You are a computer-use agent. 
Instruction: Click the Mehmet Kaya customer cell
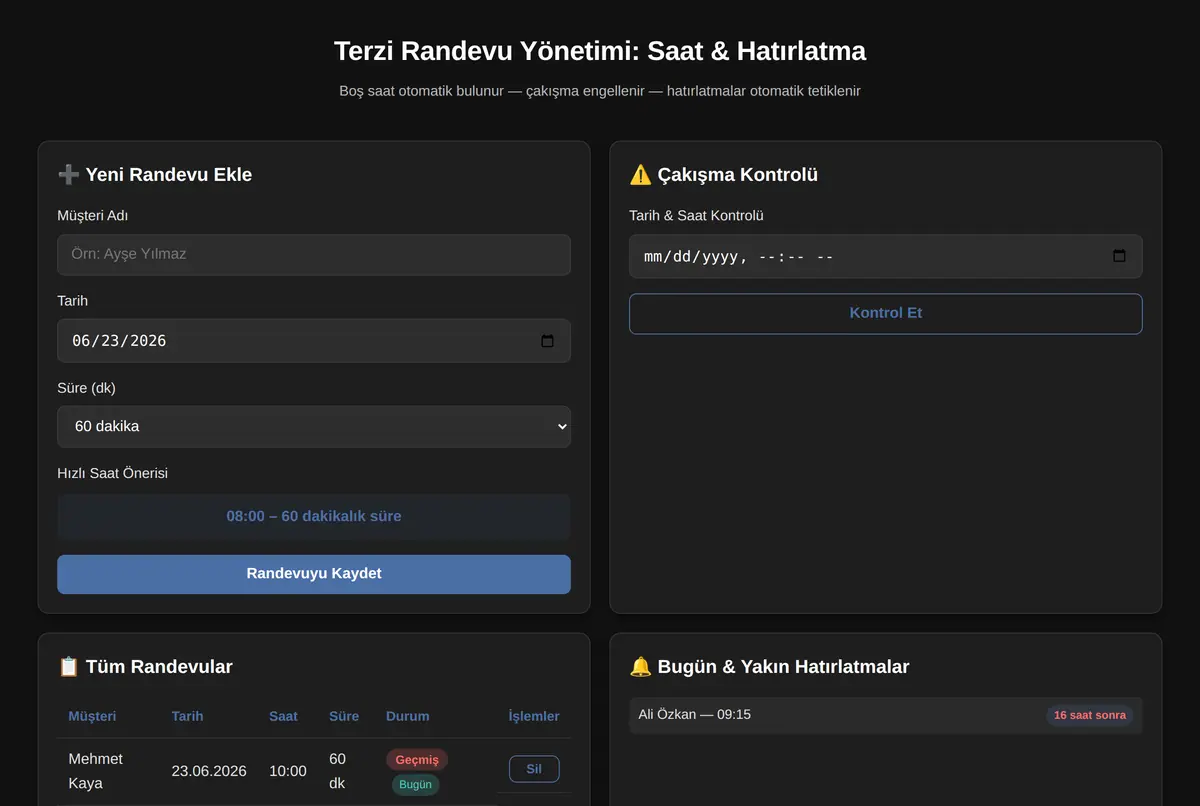pos(96,771)
